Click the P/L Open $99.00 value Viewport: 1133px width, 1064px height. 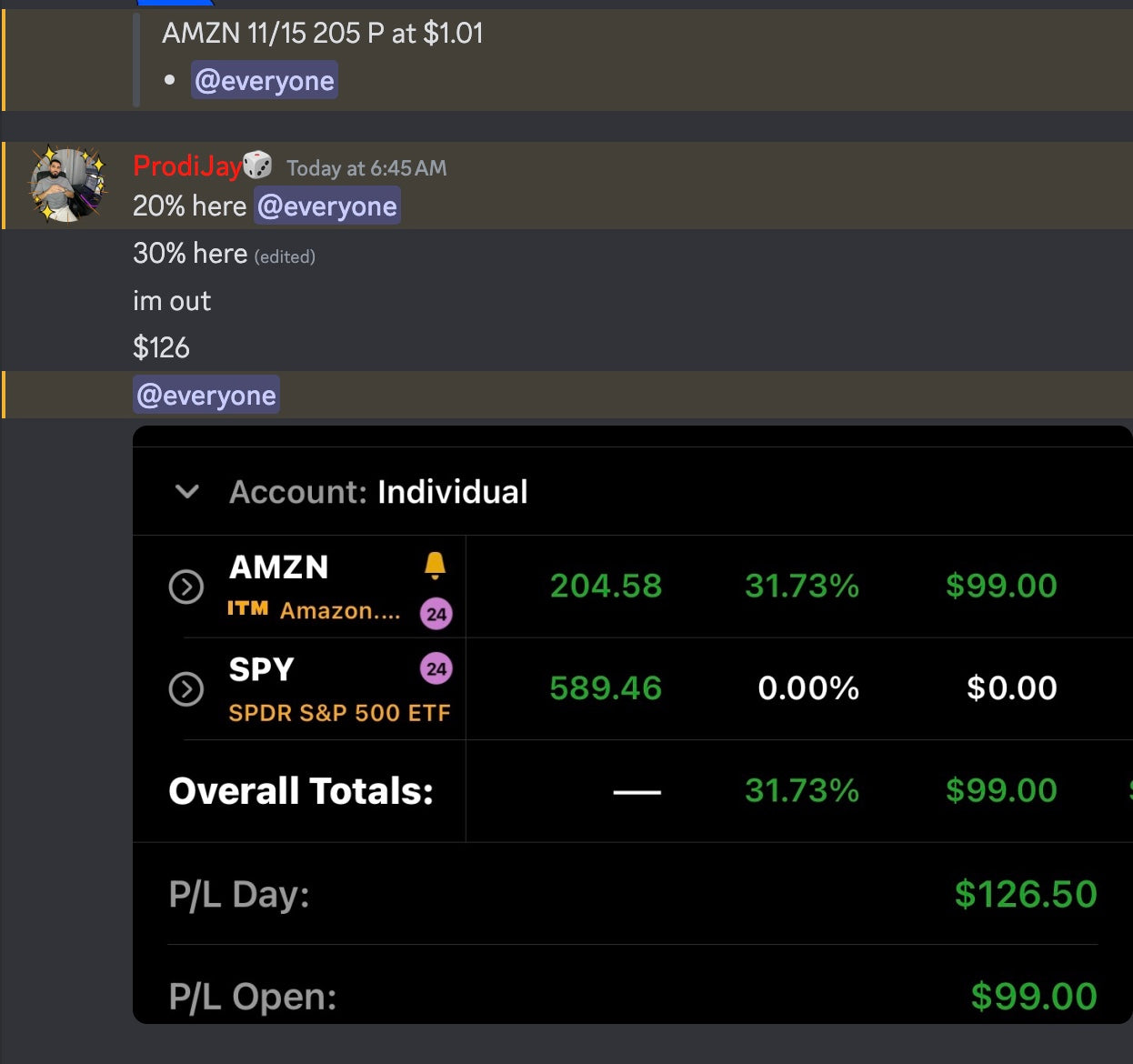(x=1033, y=996)
